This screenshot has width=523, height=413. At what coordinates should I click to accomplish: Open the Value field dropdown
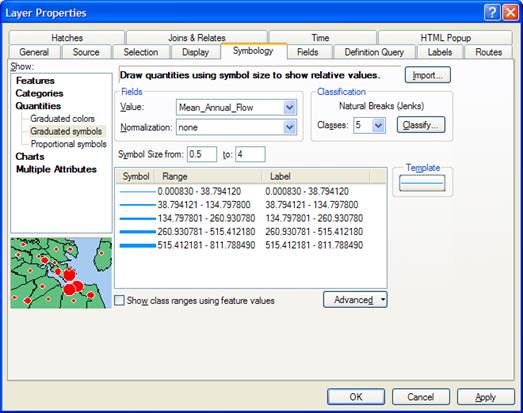290,108
